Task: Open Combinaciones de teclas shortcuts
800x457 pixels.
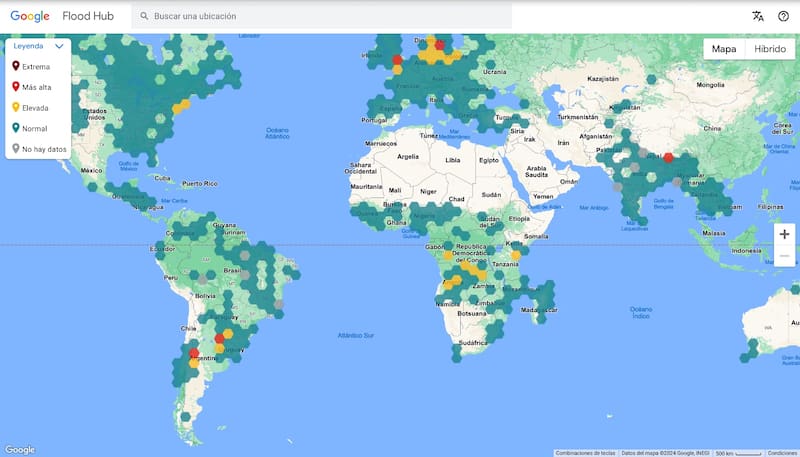Action: (585, 452)
